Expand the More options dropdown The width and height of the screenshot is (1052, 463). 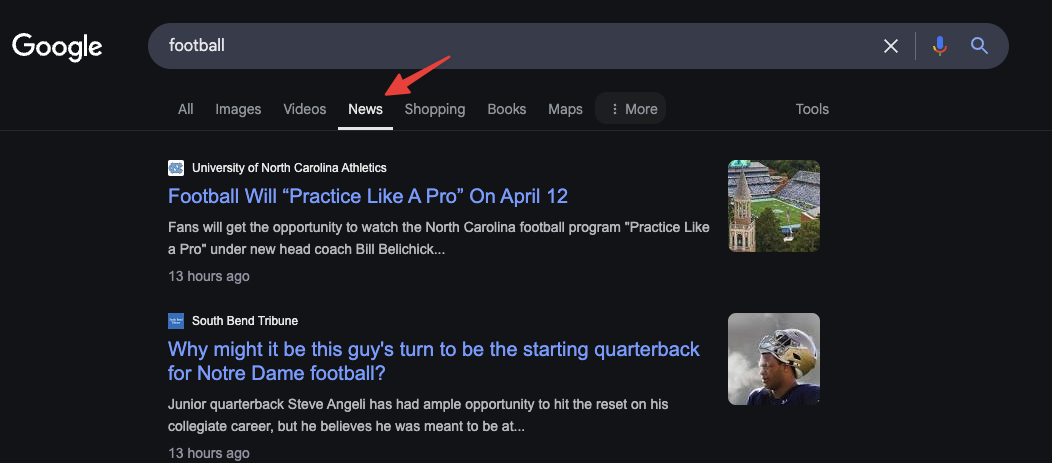(631, 109)
